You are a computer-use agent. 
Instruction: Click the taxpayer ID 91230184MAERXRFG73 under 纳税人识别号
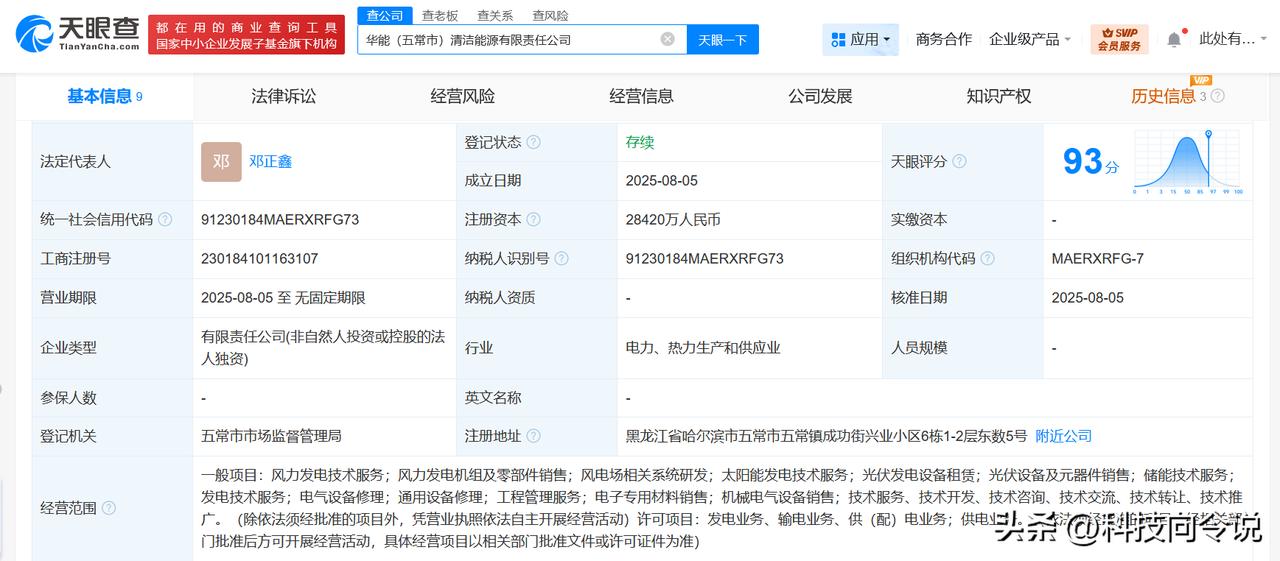pos(705,258)
